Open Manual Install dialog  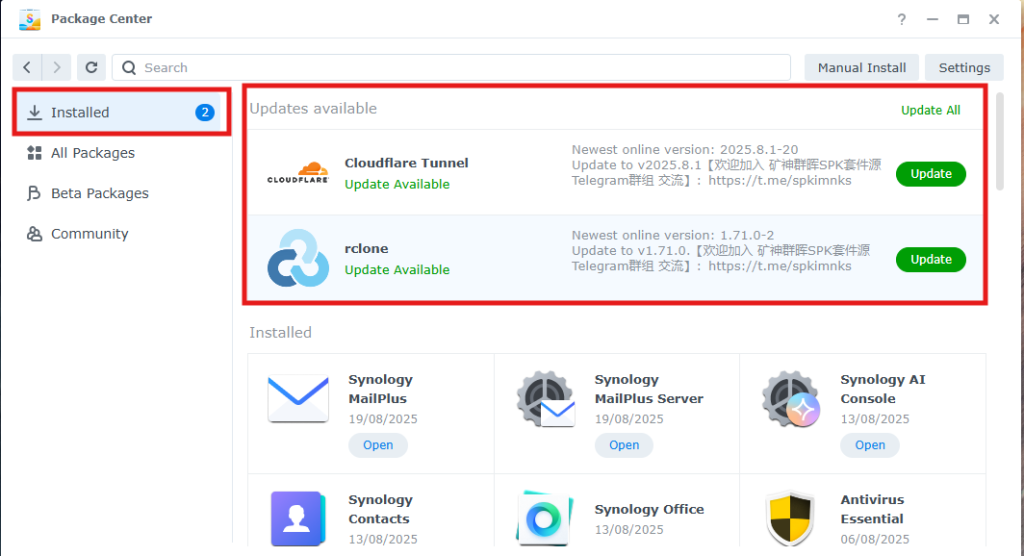(x=861, y=67)
